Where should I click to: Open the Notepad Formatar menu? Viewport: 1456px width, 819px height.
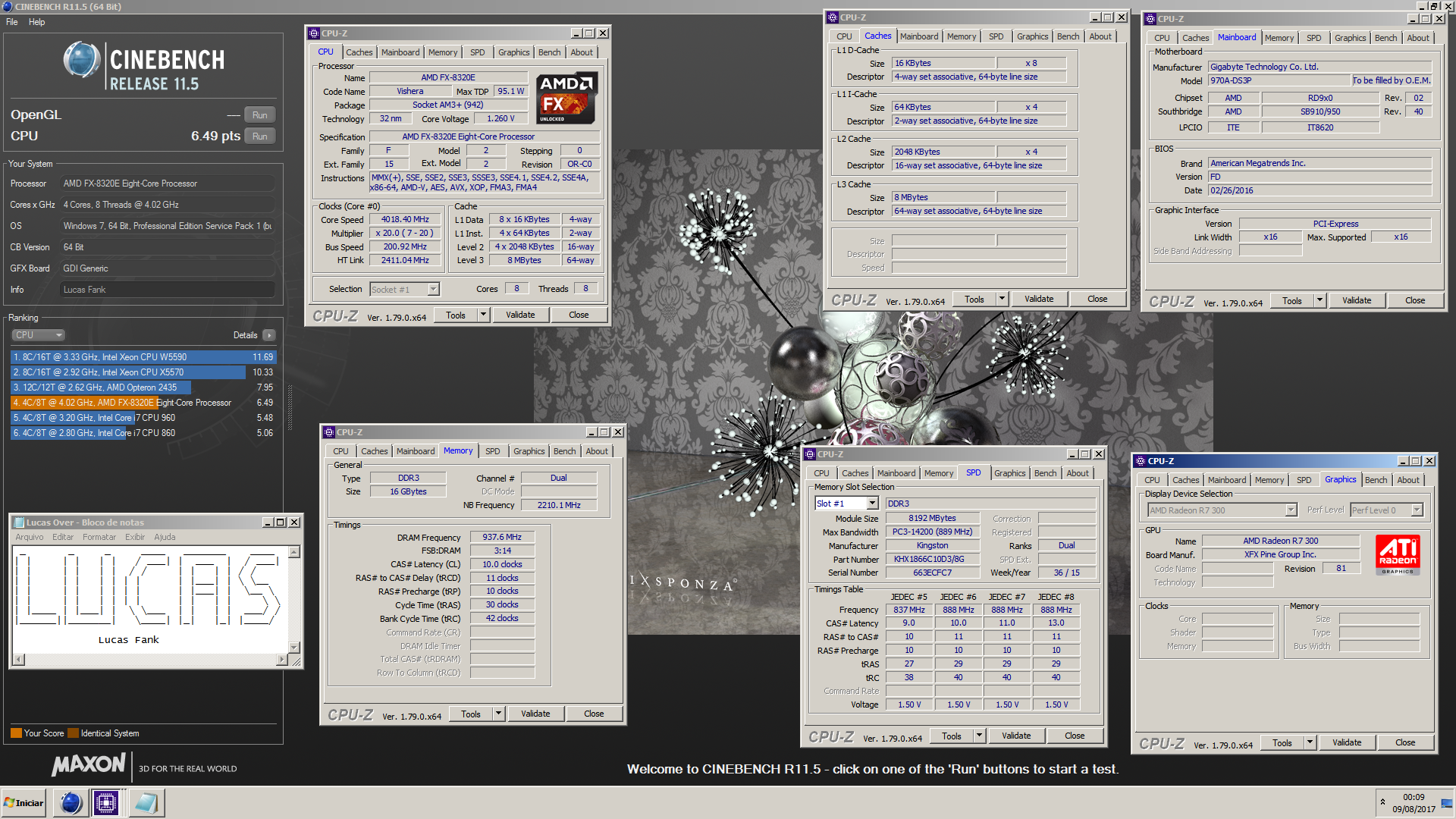click(x=99, y=537)
